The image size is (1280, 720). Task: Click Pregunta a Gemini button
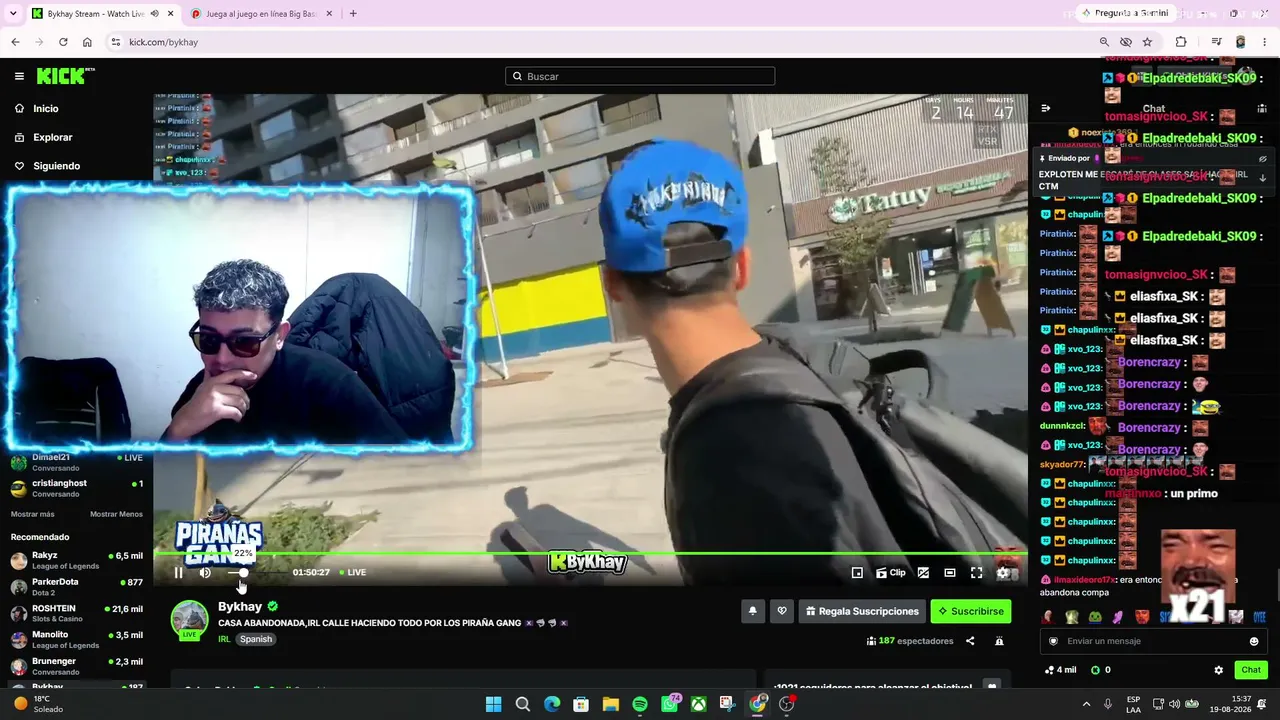pos(1125,14)
